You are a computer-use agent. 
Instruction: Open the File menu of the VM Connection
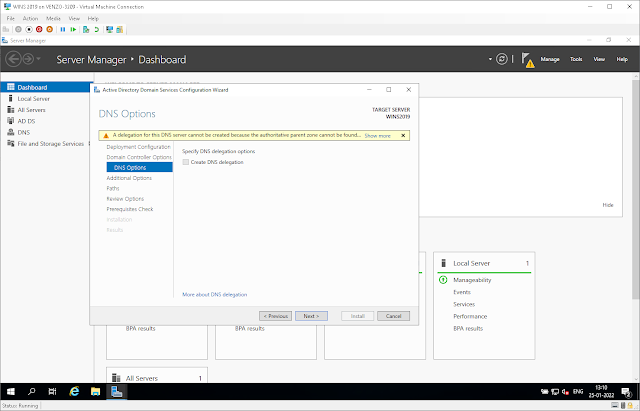(x=11, y=18)
